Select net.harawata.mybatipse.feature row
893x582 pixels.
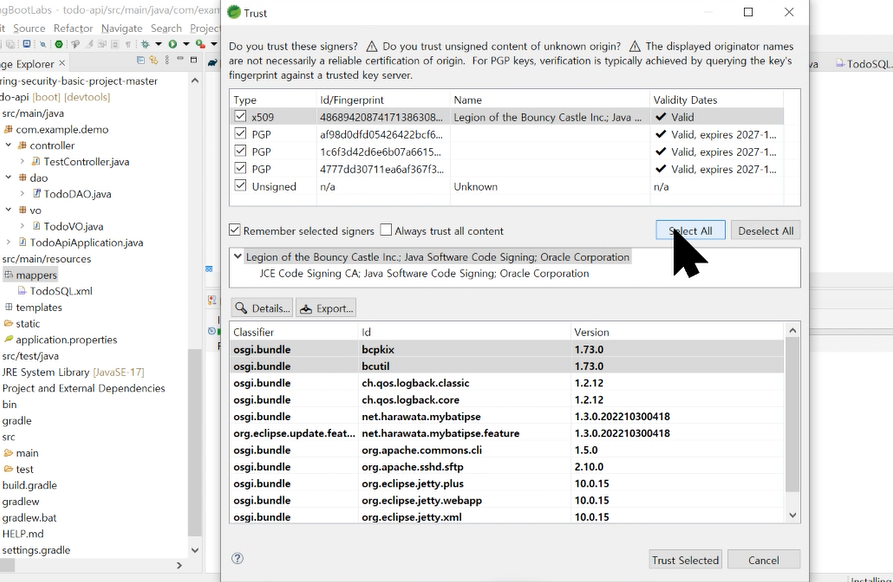pyautogui.click(x=507, y=433)
